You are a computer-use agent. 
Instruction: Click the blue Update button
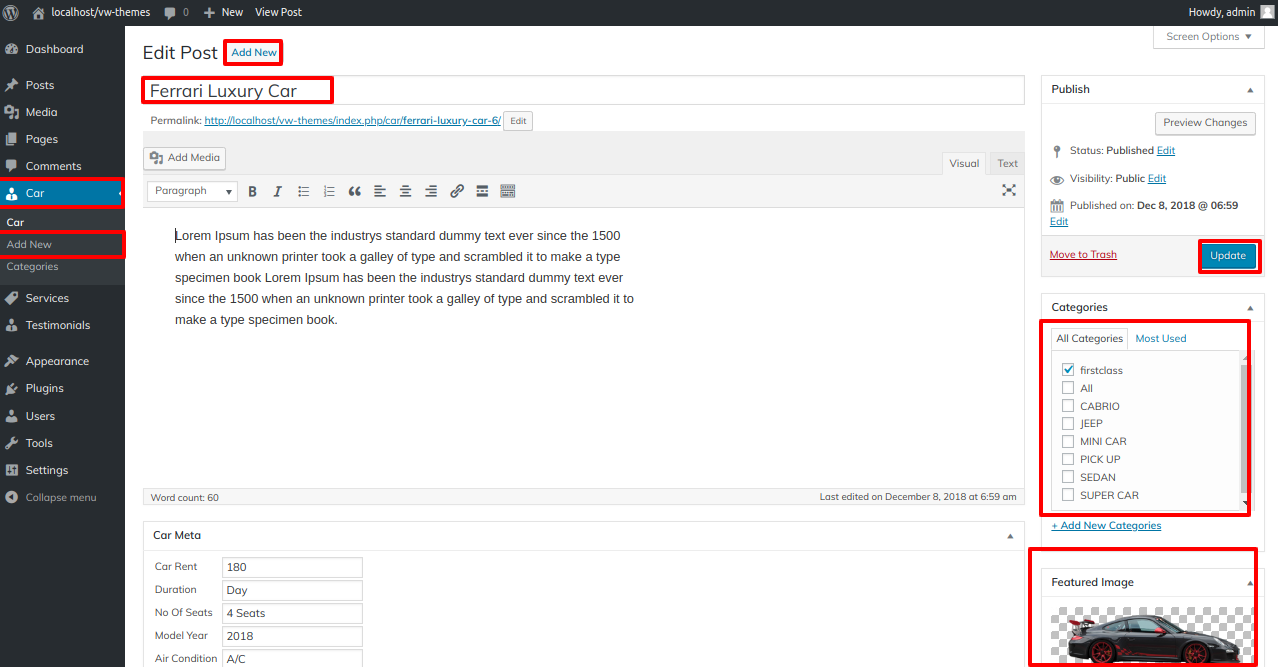(1228, 255)
